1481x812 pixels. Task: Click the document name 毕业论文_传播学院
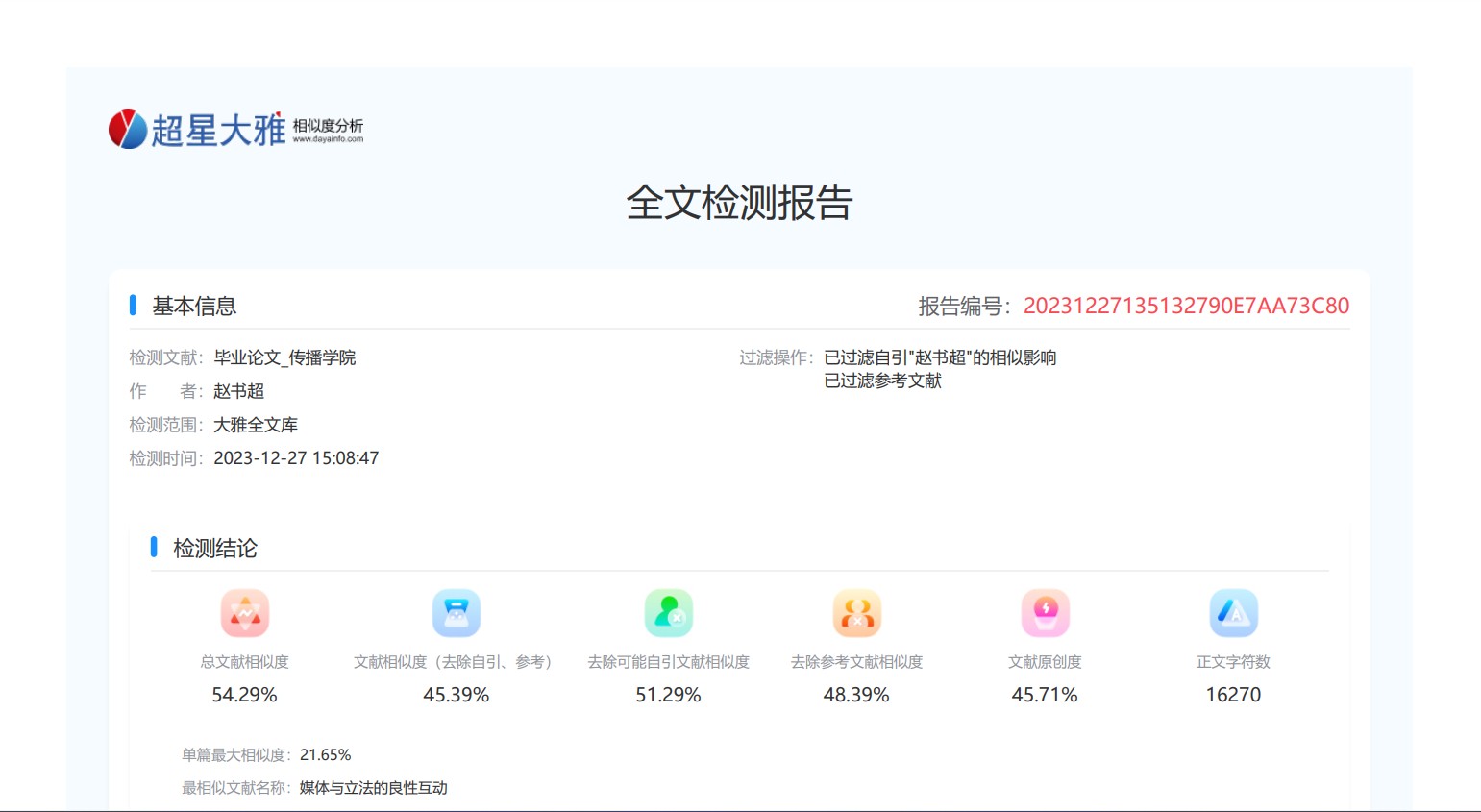click(x=284, y=357)
